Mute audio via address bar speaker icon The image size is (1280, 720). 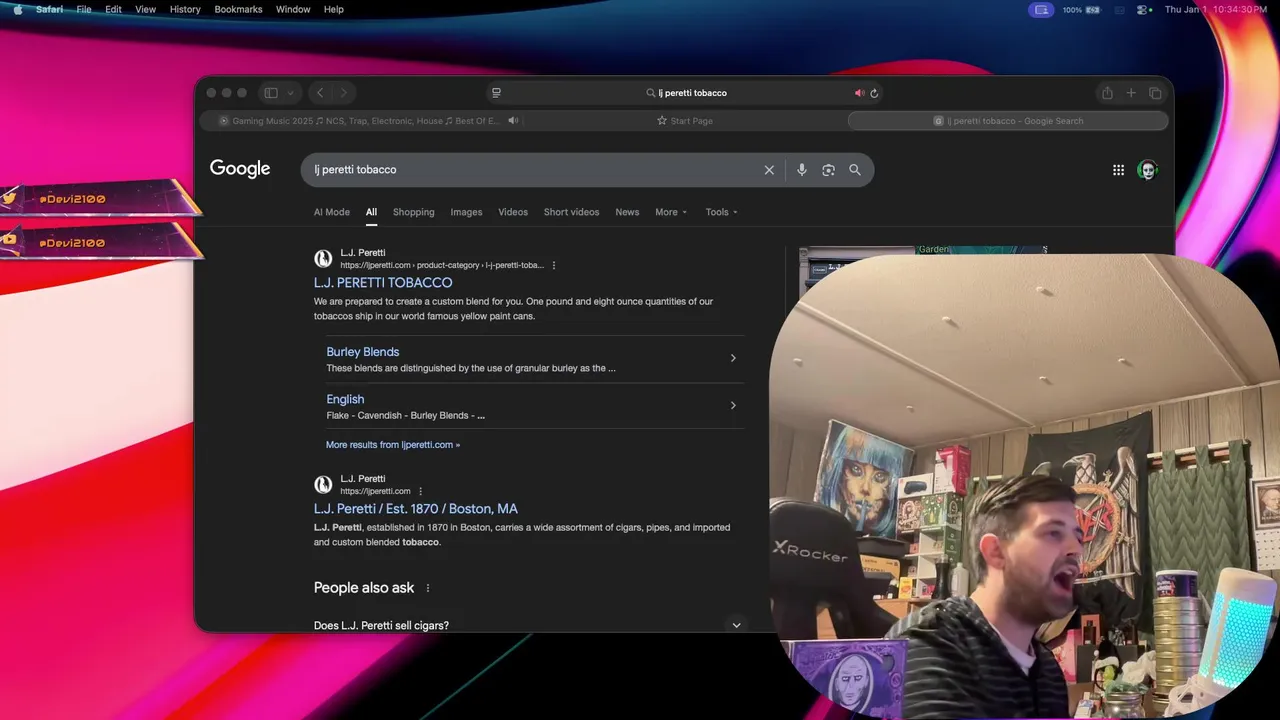coord(859,93)
